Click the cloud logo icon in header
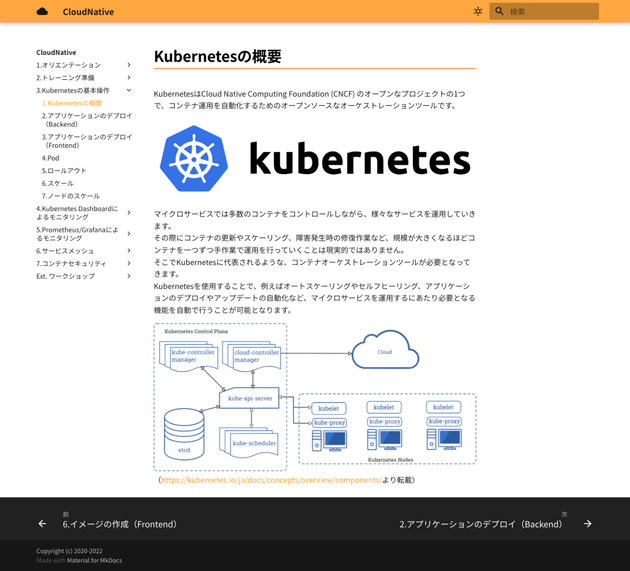The height and width of the screenshot is (571, 630). (42, 12)
